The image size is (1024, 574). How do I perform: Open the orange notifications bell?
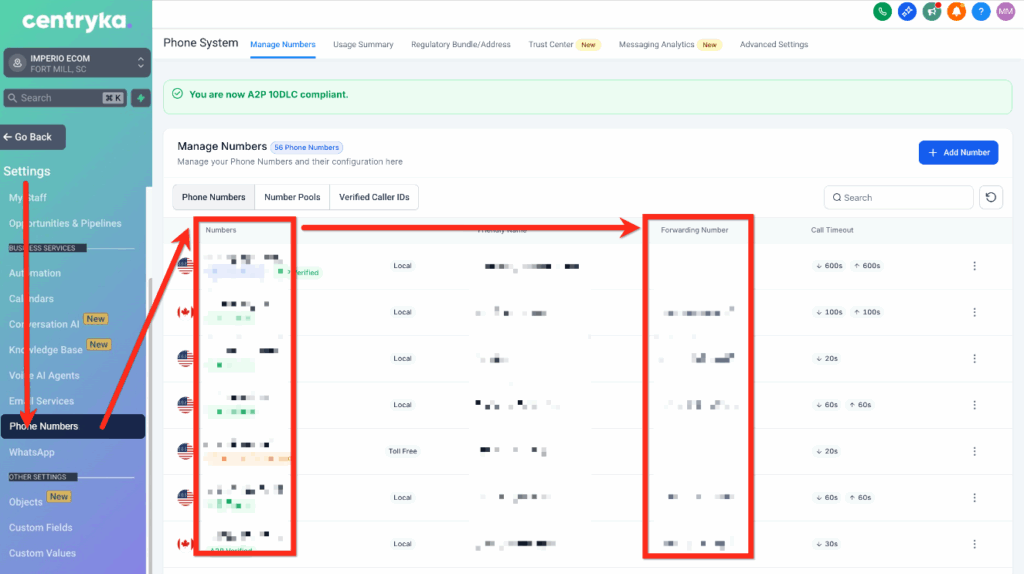(x=956, y=12)
